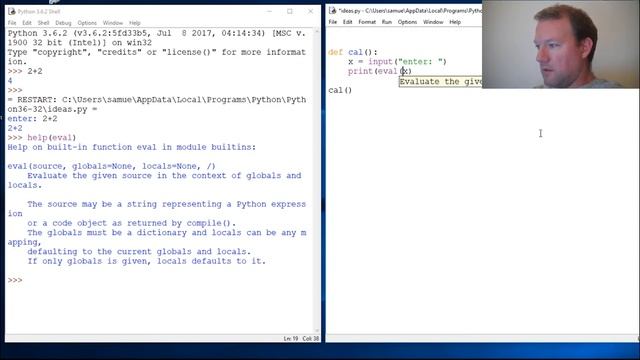Click 'If only globals is given' help line
Image resolution: width=640 pixels, height=360 pixels.
(147, 261)
